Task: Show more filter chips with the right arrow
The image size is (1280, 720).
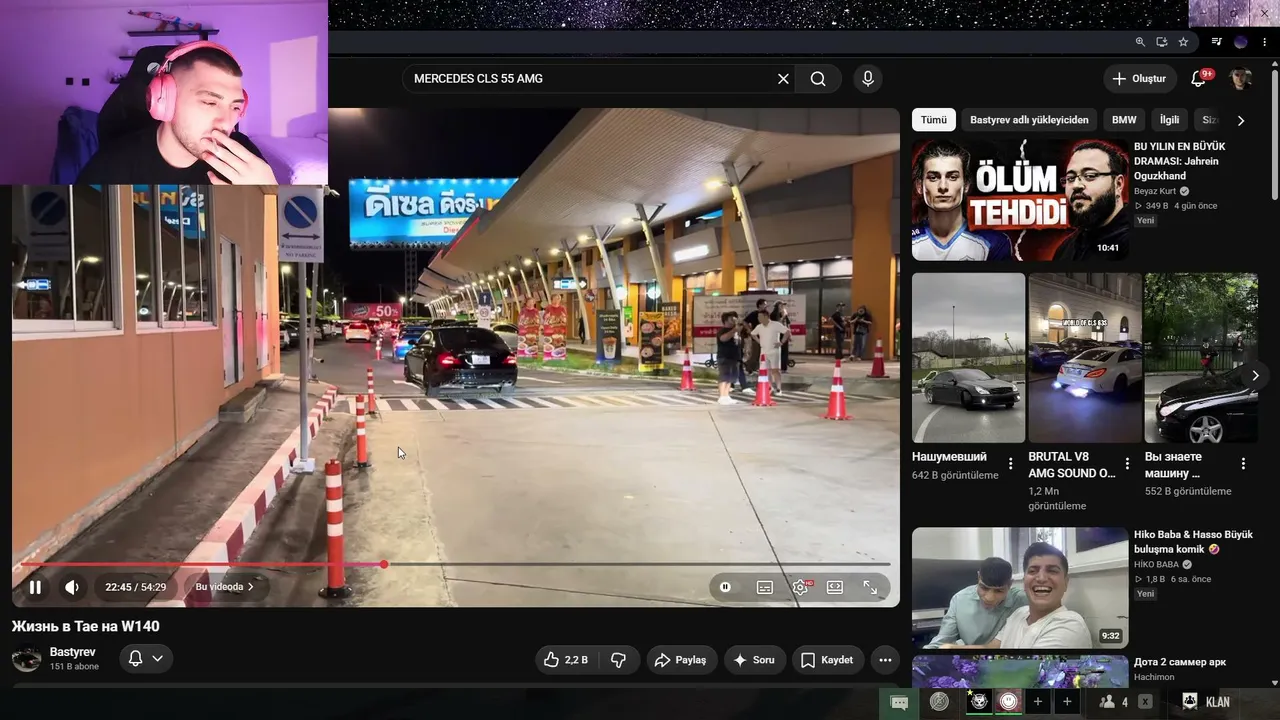Action: pos(1241,120)
